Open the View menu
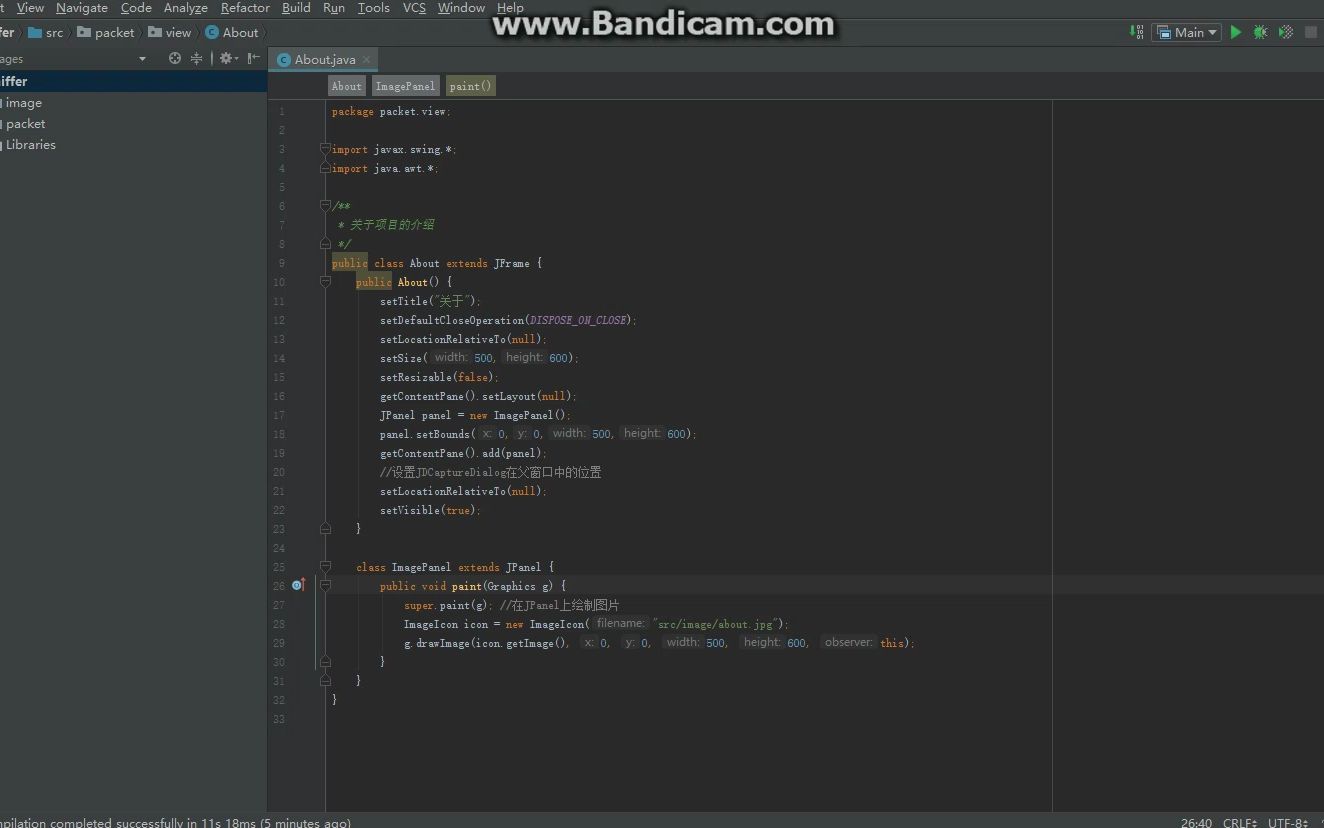The image size is (1324, 828). (x=30, y=8)
